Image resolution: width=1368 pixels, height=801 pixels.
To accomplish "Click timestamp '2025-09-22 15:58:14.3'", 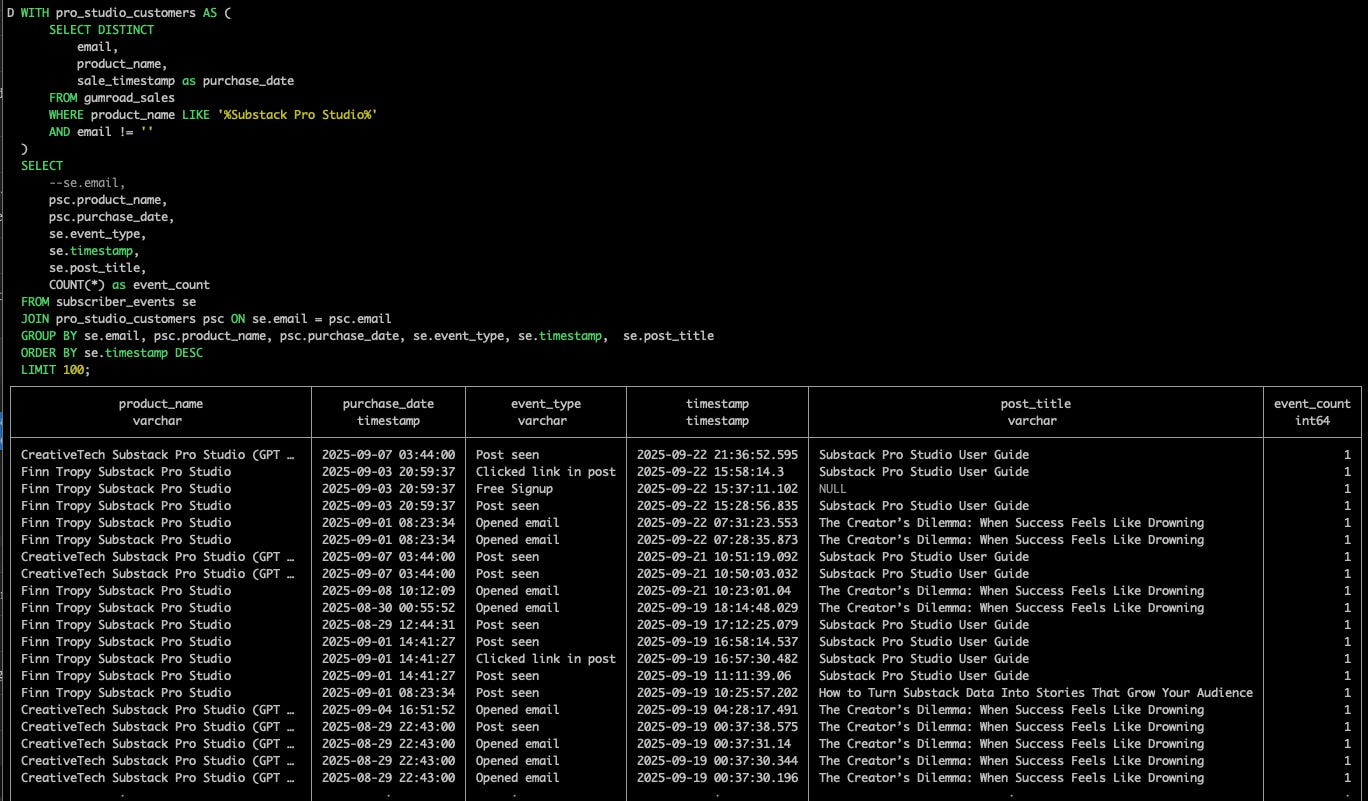I will click(710, 472).
